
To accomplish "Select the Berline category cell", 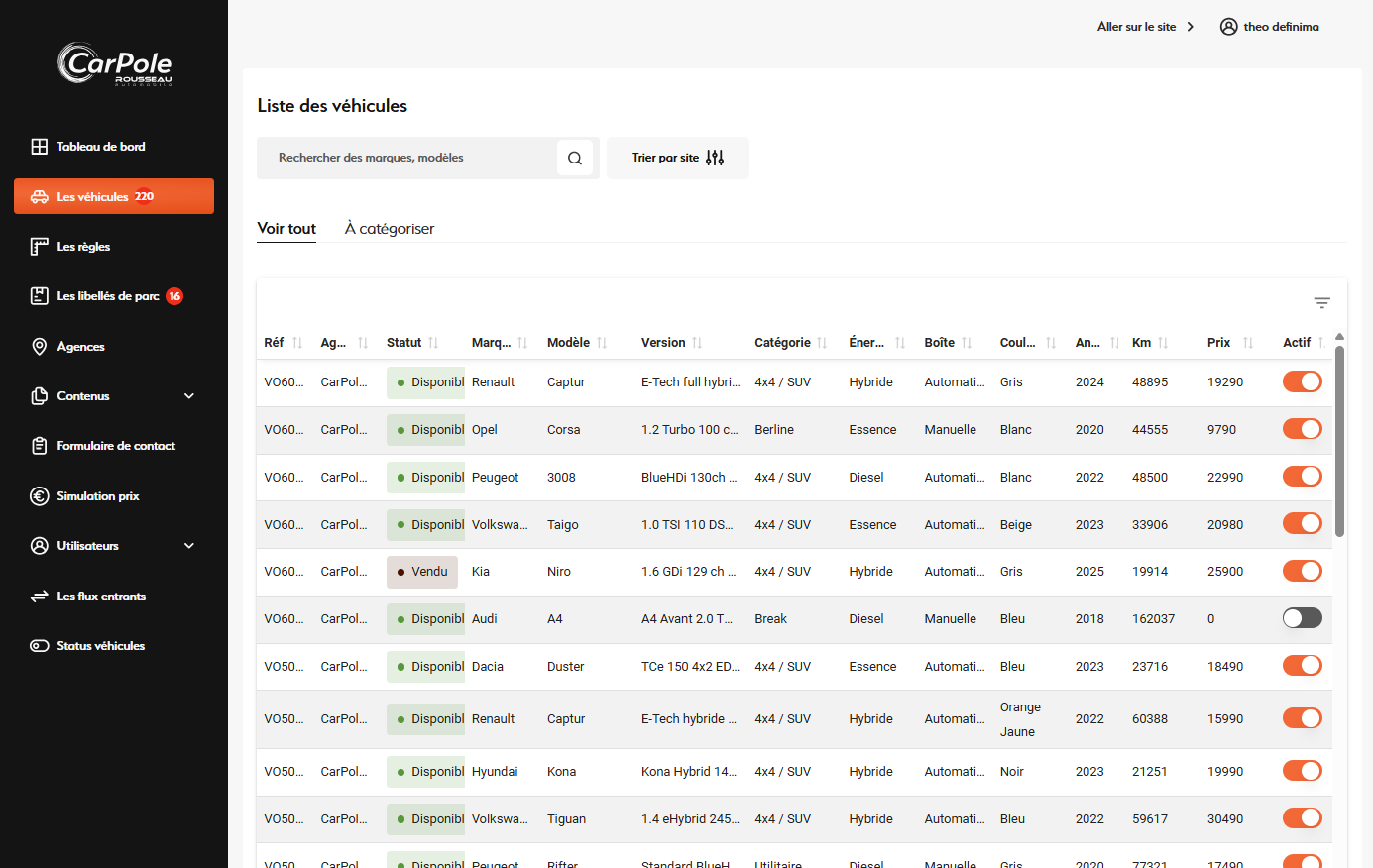I will 774,430.
